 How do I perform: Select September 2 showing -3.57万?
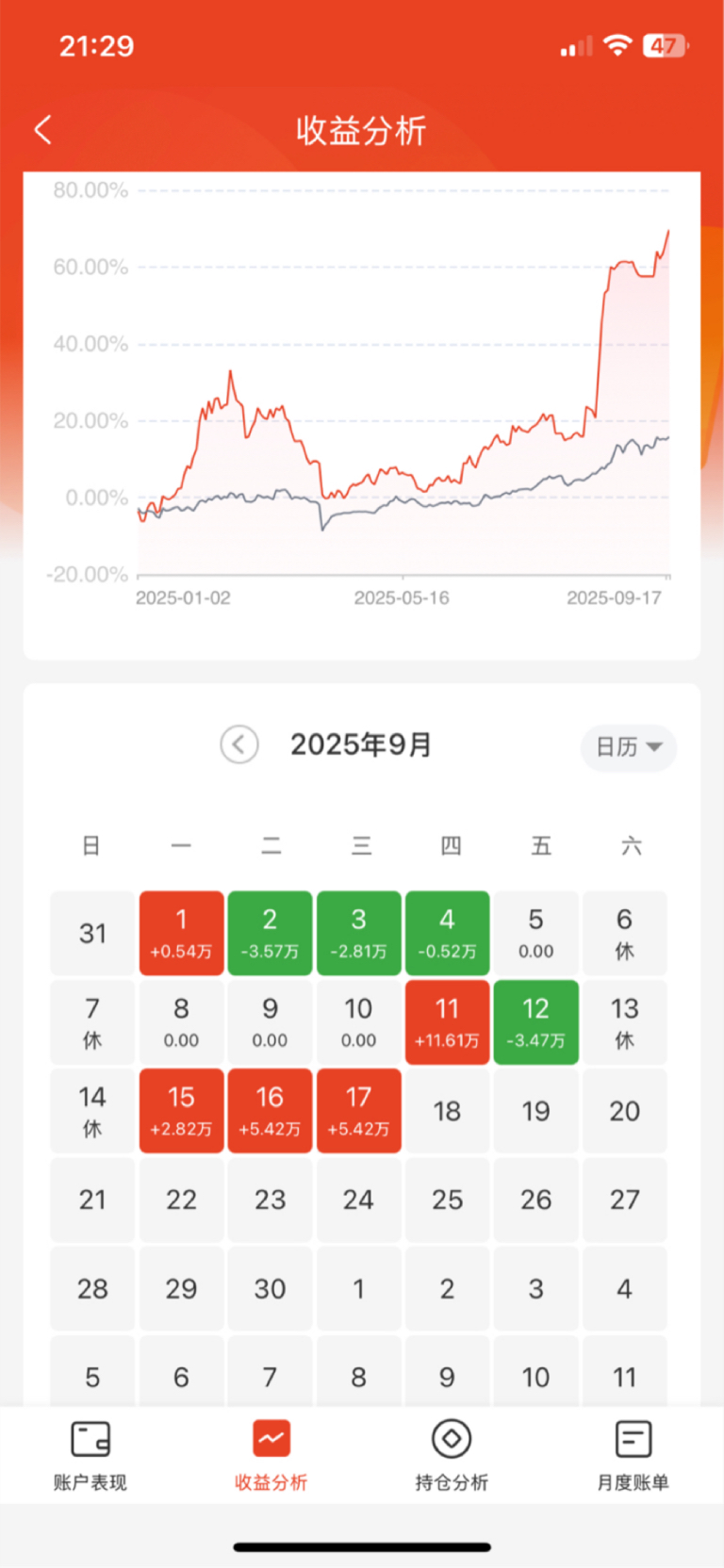pos(271,933)
